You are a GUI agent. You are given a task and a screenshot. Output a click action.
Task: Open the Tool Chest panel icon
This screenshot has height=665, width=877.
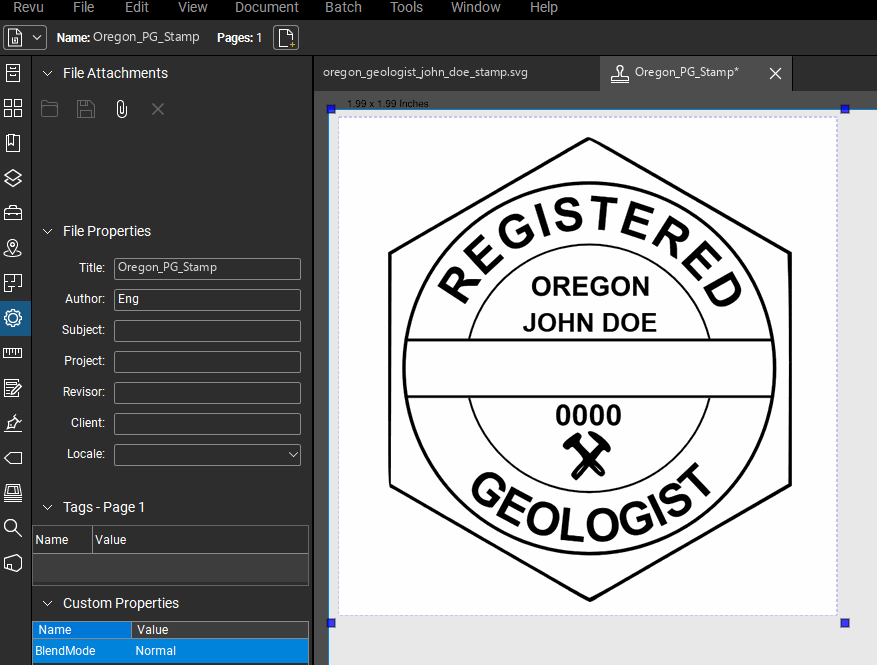click(13, 213)
